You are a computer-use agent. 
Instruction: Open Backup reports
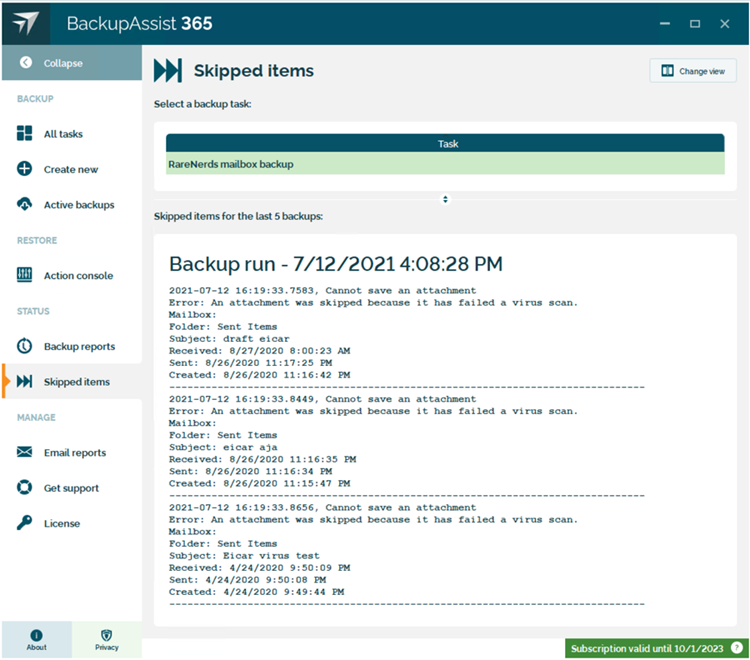click(x=79, y=346)
